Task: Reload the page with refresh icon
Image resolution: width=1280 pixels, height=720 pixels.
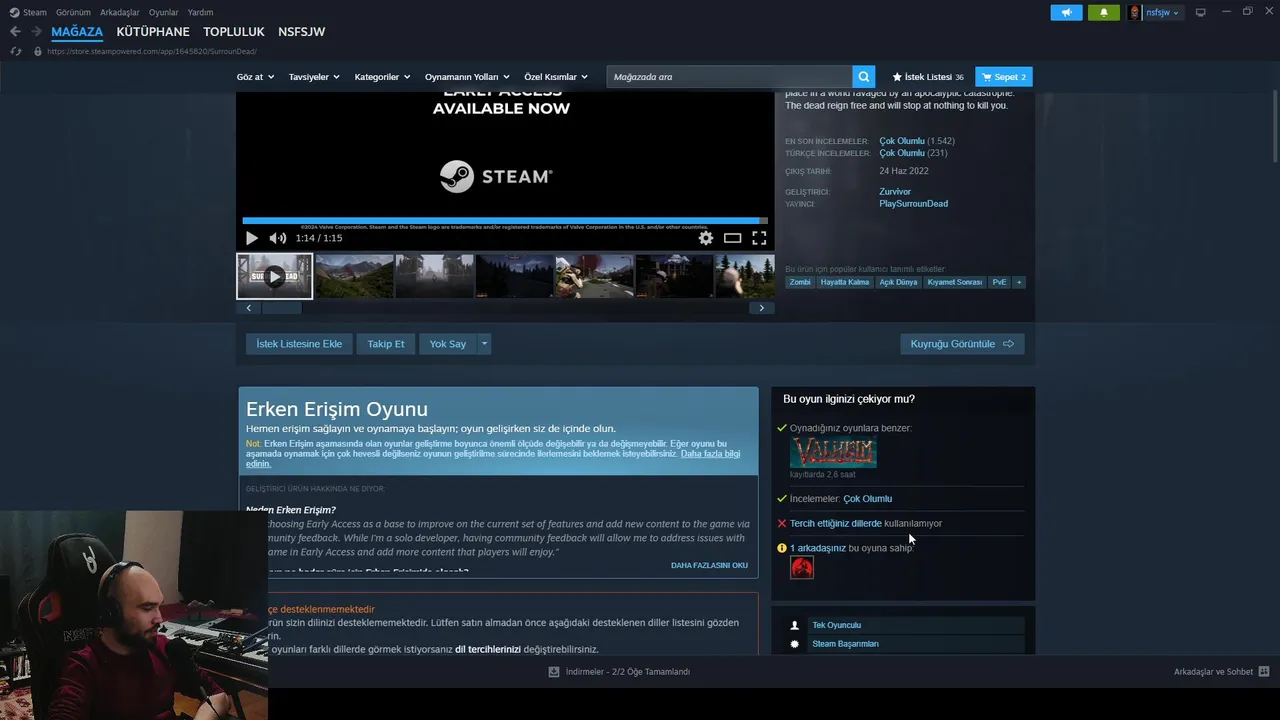Action: [x=15, y=51]
